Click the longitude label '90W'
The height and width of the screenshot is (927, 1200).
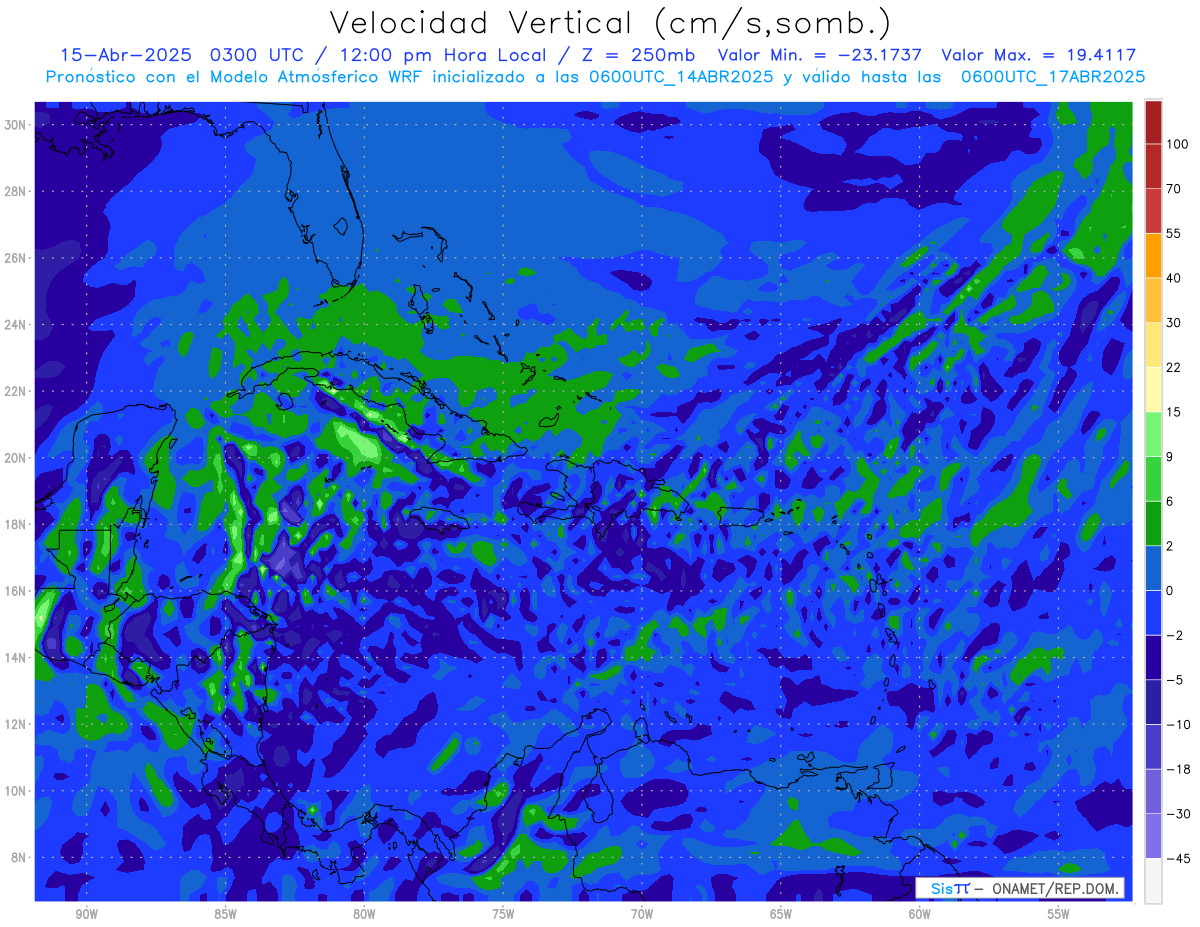pyautogui.click(x=86, y=914)
